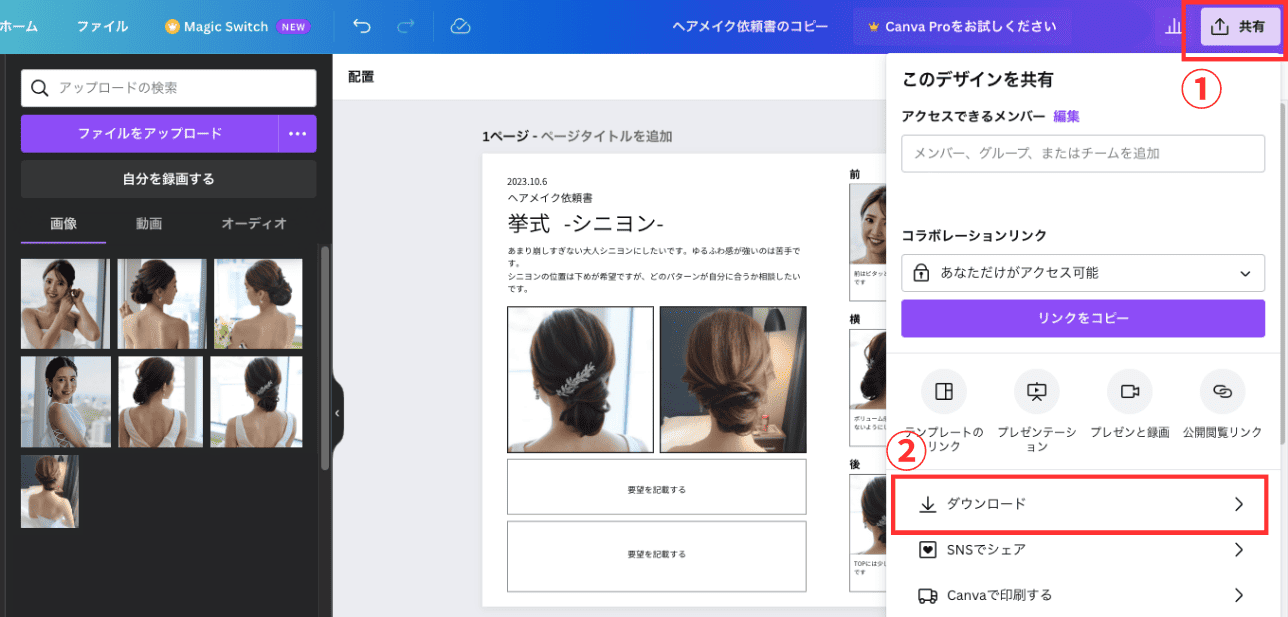This screenshot has width=1288, height=617.
Task: Open the analytics bar chart icon
Action: click(x=1172, y=28)
